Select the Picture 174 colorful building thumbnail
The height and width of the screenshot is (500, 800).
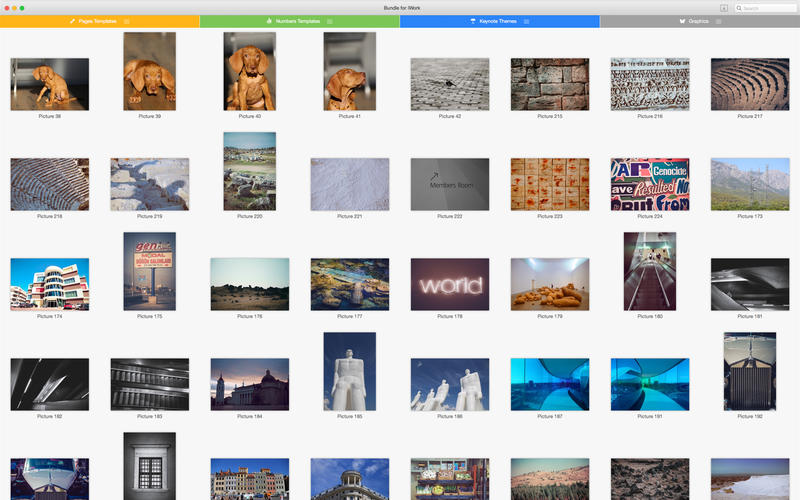tap(49, 284)
